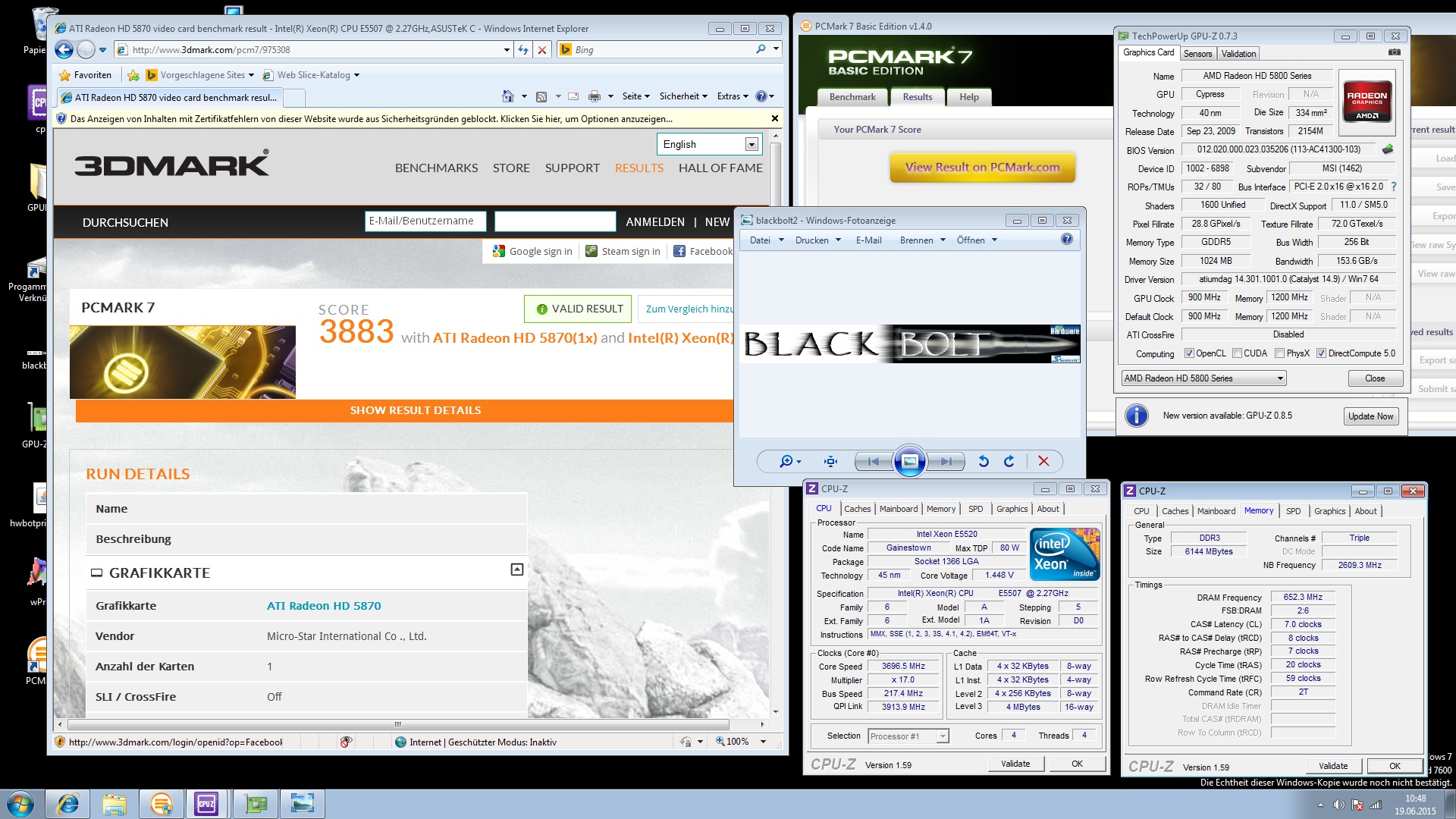Open the IE home page icon
Viewport: 1456px width, 819px height.
508,96
